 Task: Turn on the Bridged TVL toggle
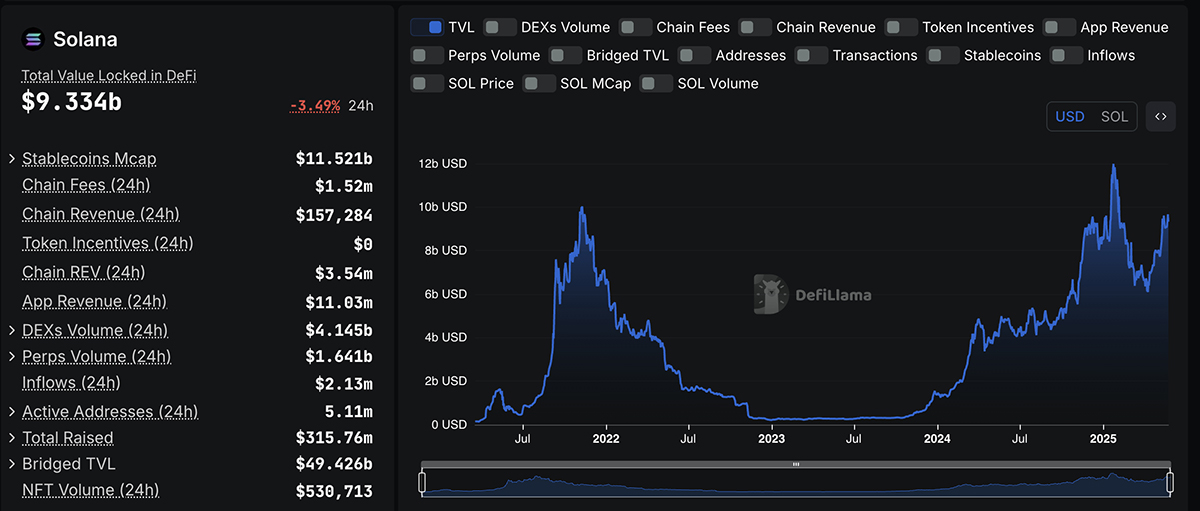[x=566, y=55]
